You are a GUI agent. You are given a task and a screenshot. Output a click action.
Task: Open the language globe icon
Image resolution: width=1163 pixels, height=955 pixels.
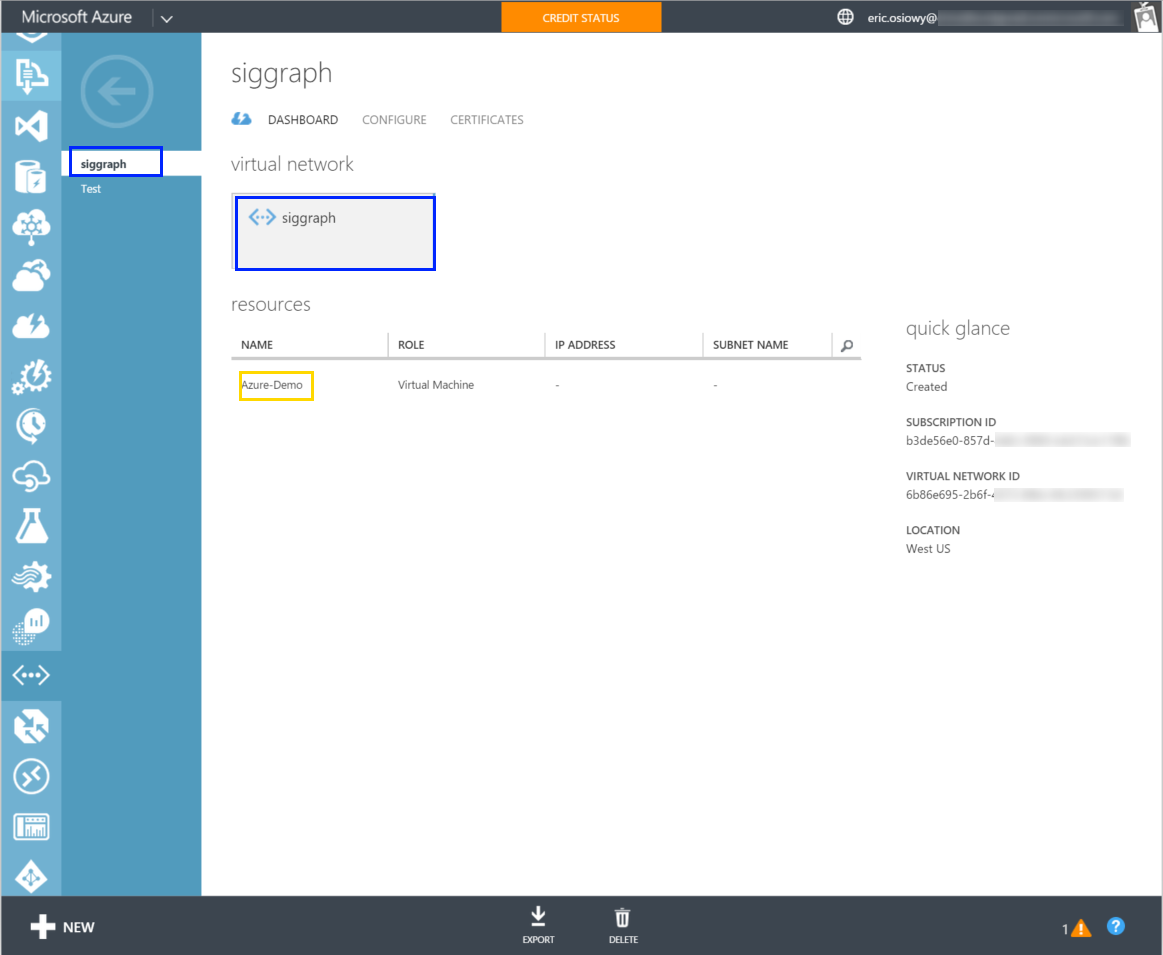click(x=846, y=17)
